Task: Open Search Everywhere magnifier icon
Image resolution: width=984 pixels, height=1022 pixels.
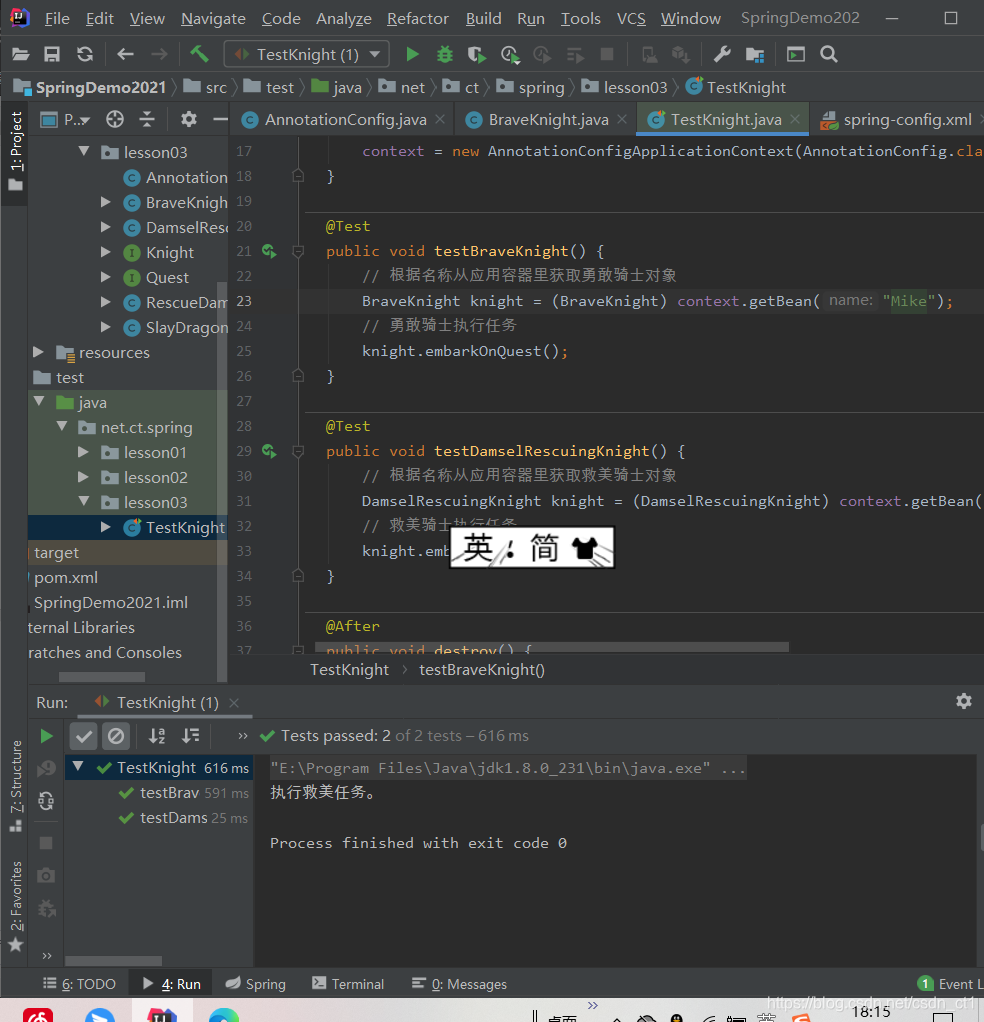Action: 828,54
